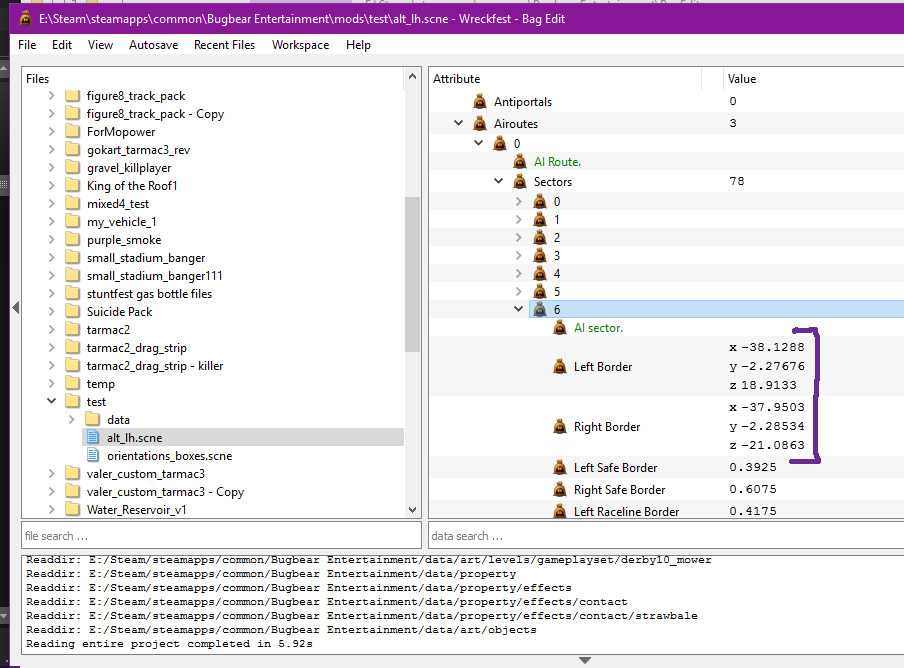
Task: Click the left panel collapse arrow
Action: click(x=16, y=308)
